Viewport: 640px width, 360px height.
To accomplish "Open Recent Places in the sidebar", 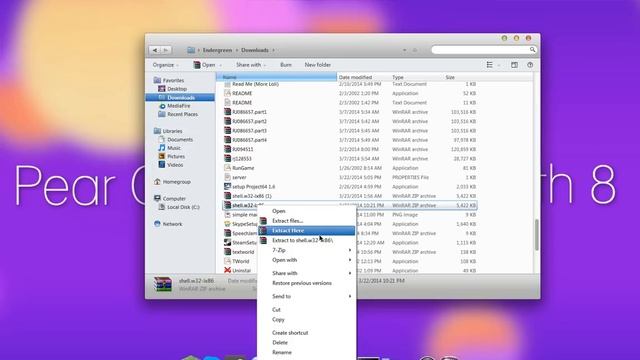I will (182, 114).
